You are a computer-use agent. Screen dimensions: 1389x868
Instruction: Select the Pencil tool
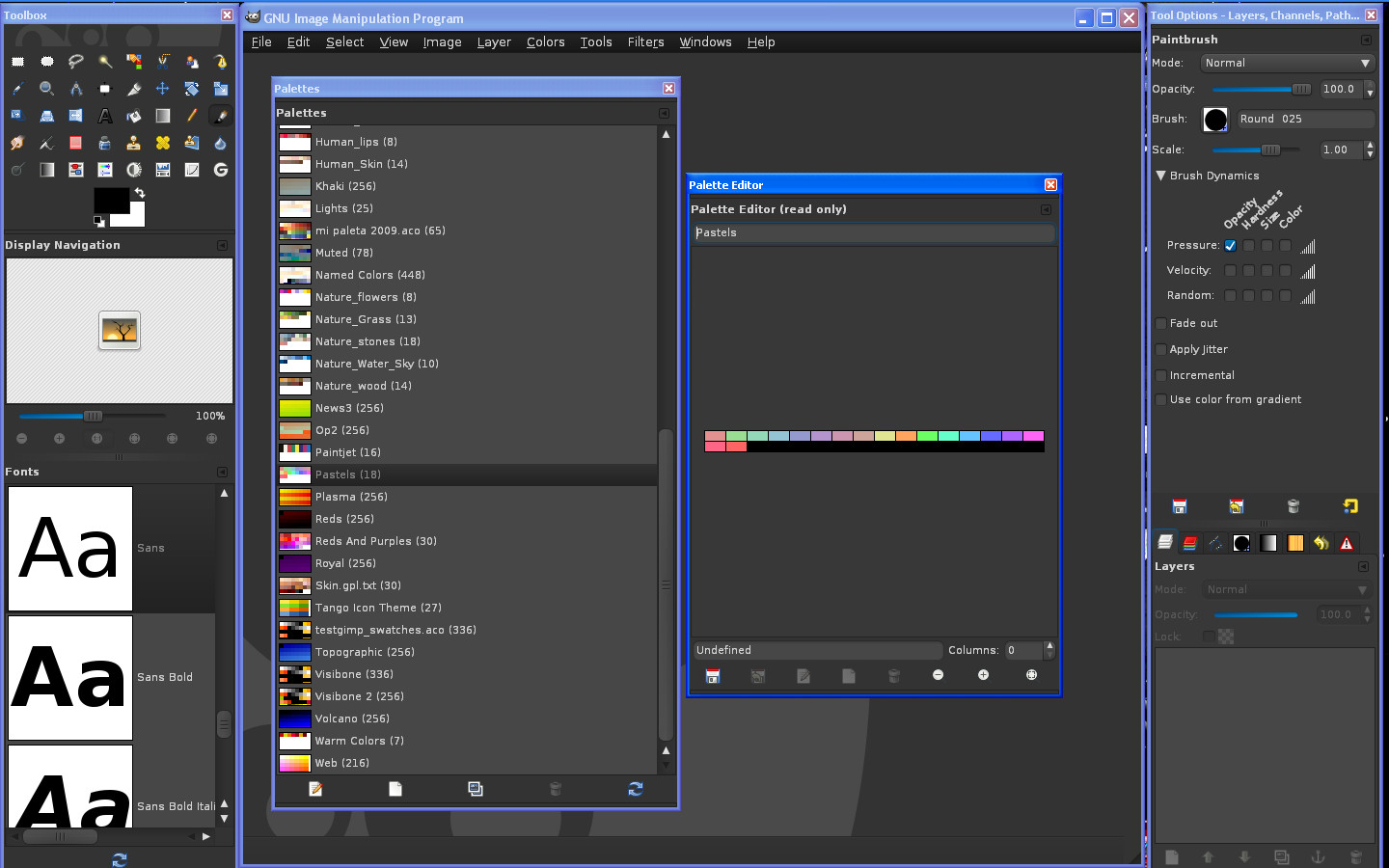[191, 116]
